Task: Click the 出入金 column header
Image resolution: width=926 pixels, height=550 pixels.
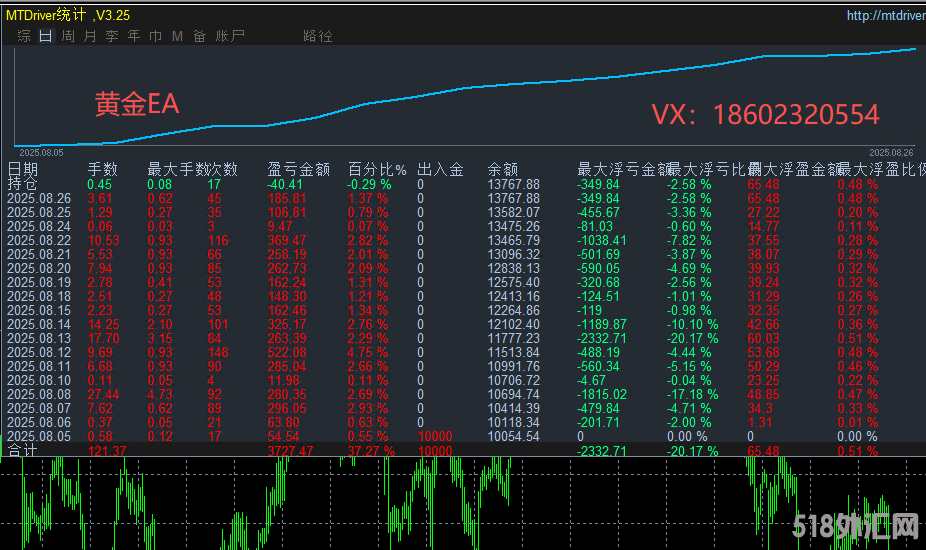Action: 440,170
